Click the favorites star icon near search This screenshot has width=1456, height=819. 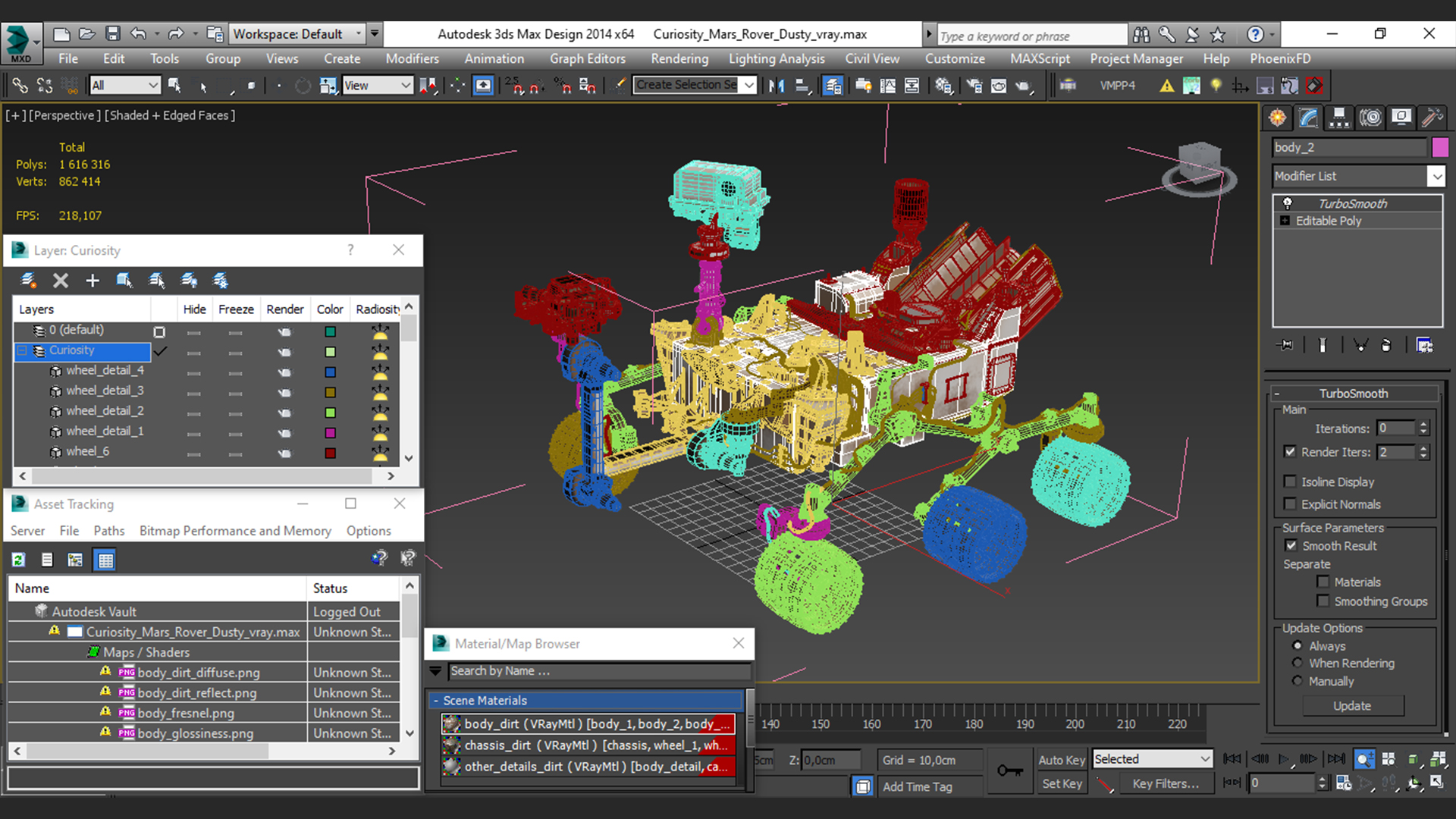click(1218, 34)
